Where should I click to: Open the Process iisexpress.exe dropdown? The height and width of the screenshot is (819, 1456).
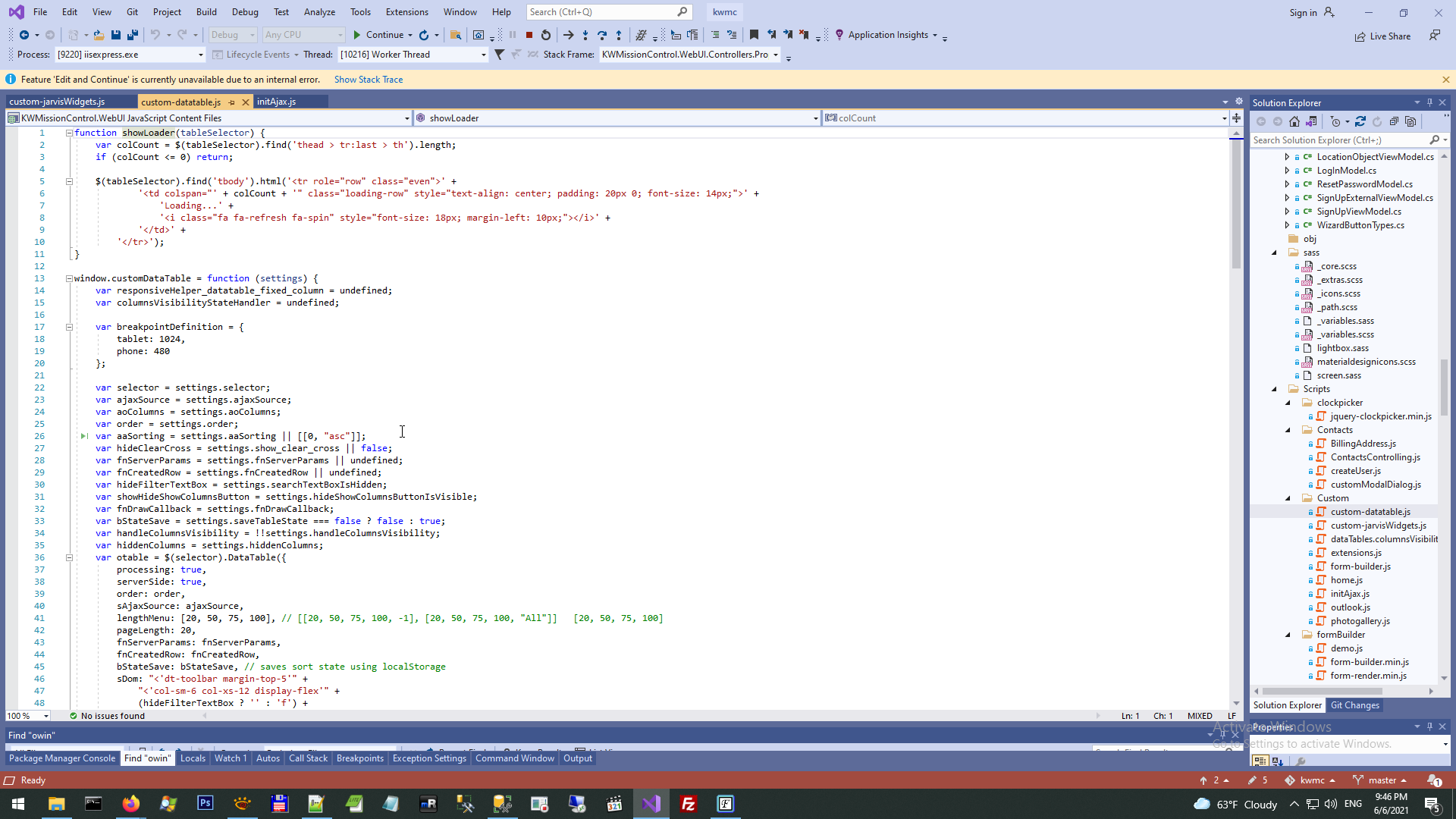coord(201,55)
